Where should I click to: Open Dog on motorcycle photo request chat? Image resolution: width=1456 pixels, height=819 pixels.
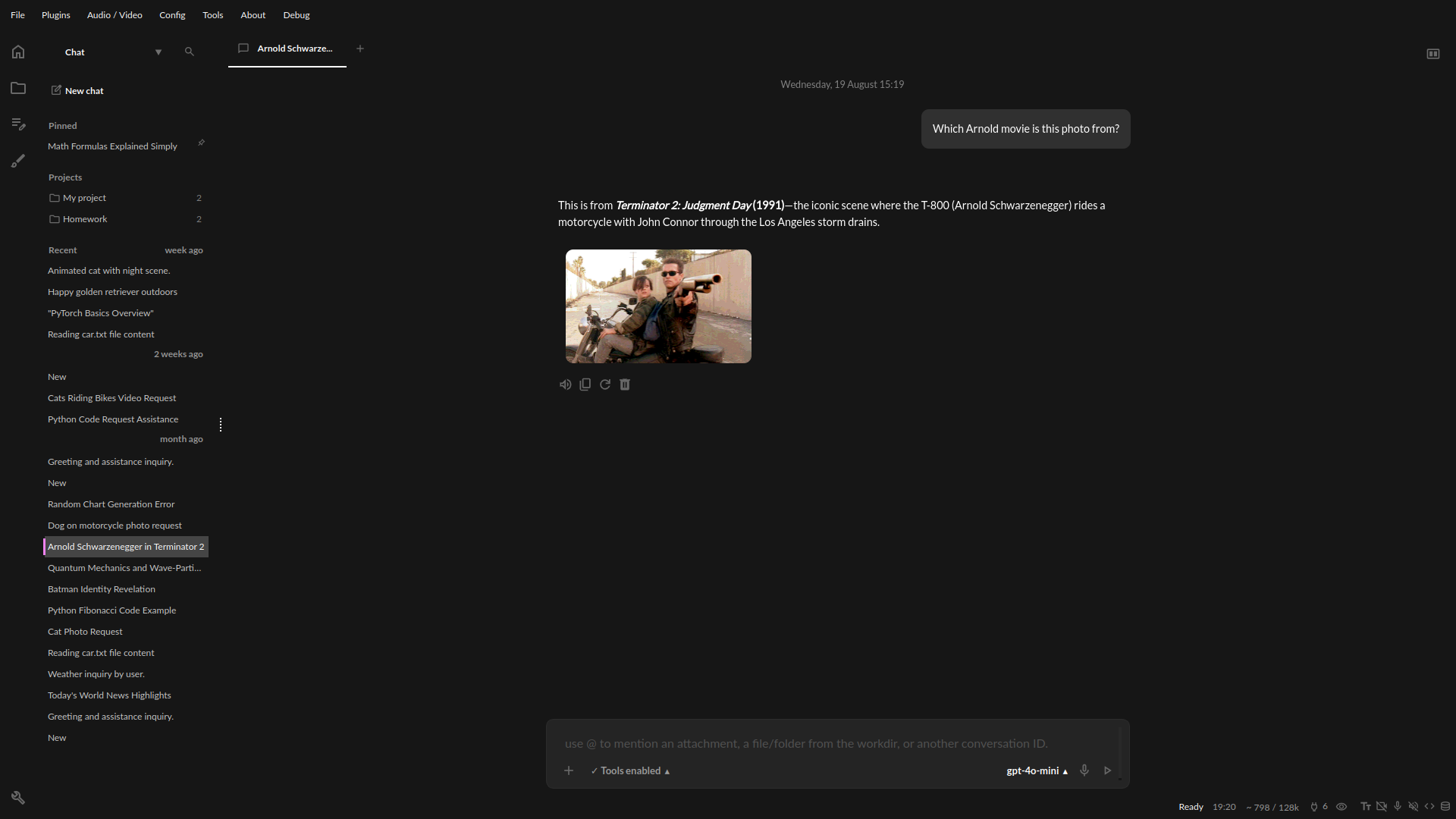click(x=126, y=526)
